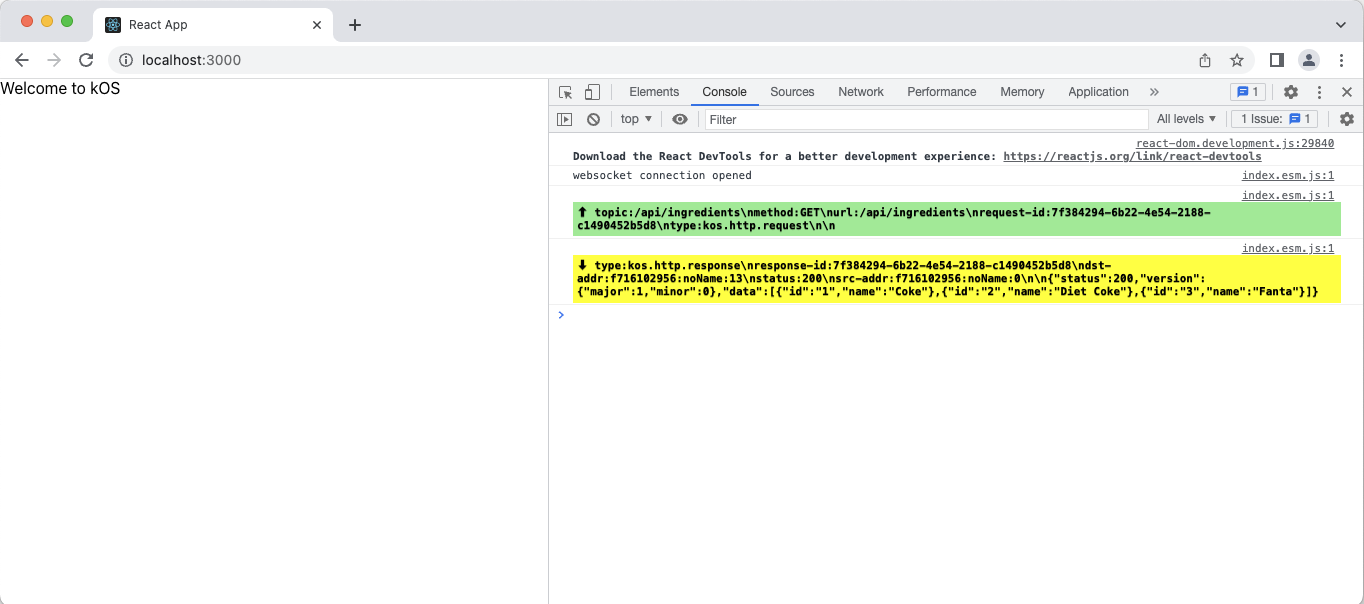This screenshot has height=604, width=1364.
Task: Open the top JavaScript context dropdown
Action: click(x=636, y=119)
